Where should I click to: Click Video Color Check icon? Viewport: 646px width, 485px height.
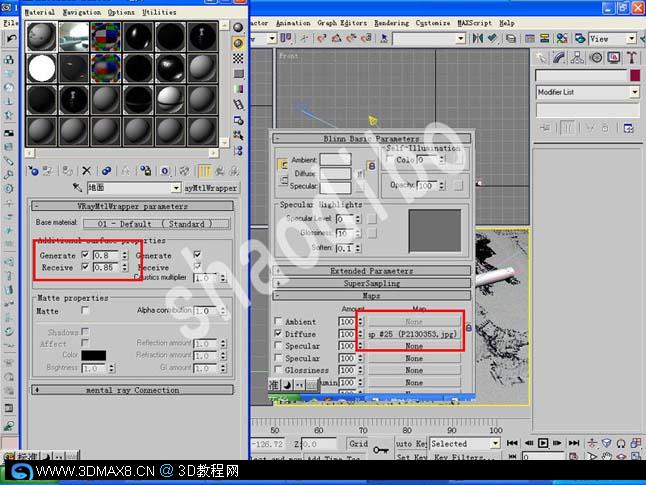(x=238, y=89)
